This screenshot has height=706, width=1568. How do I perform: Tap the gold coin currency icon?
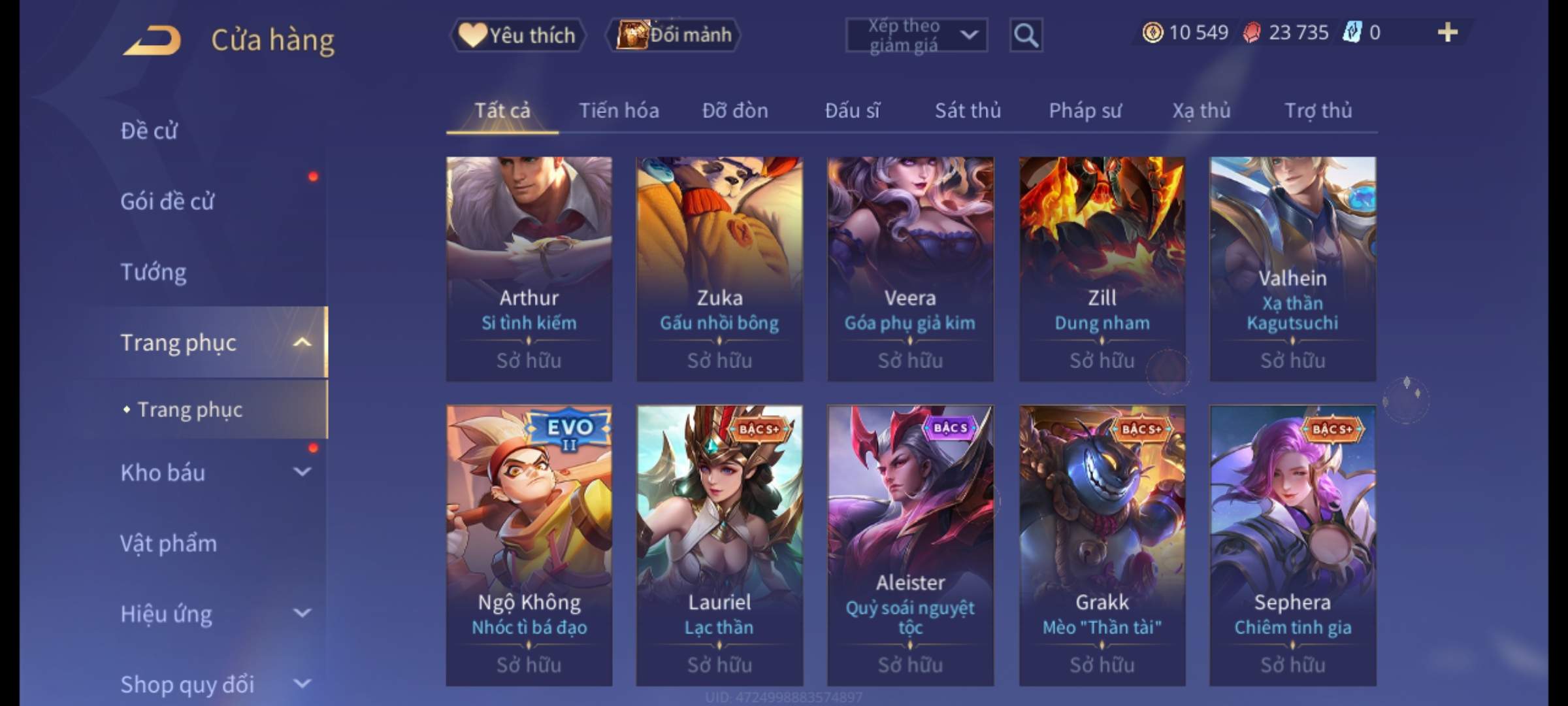pyautogui.click(x=1152, y=33)
